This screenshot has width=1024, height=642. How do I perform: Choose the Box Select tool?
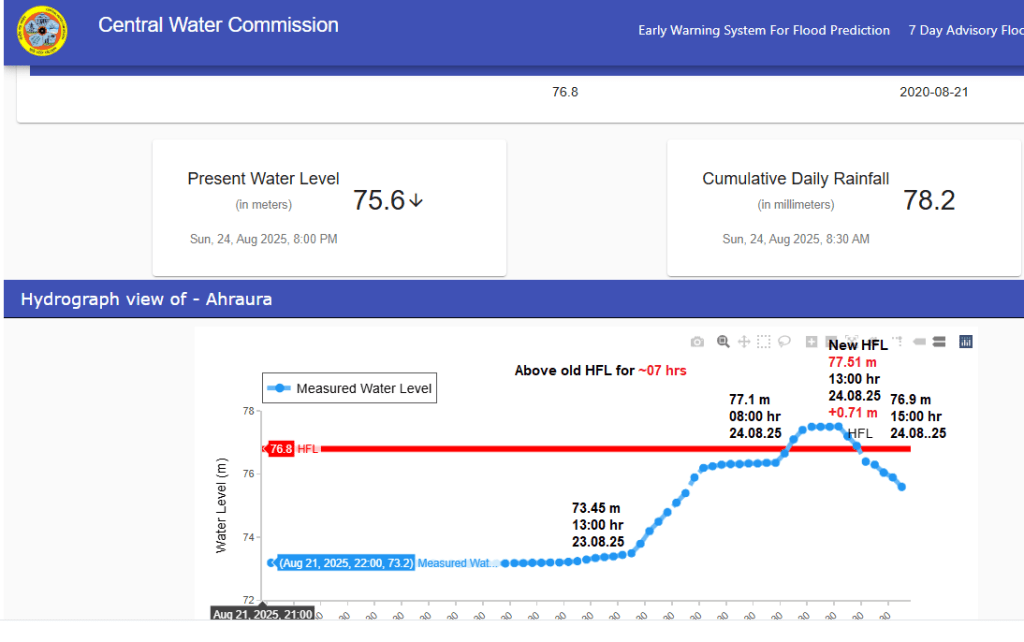764,342
